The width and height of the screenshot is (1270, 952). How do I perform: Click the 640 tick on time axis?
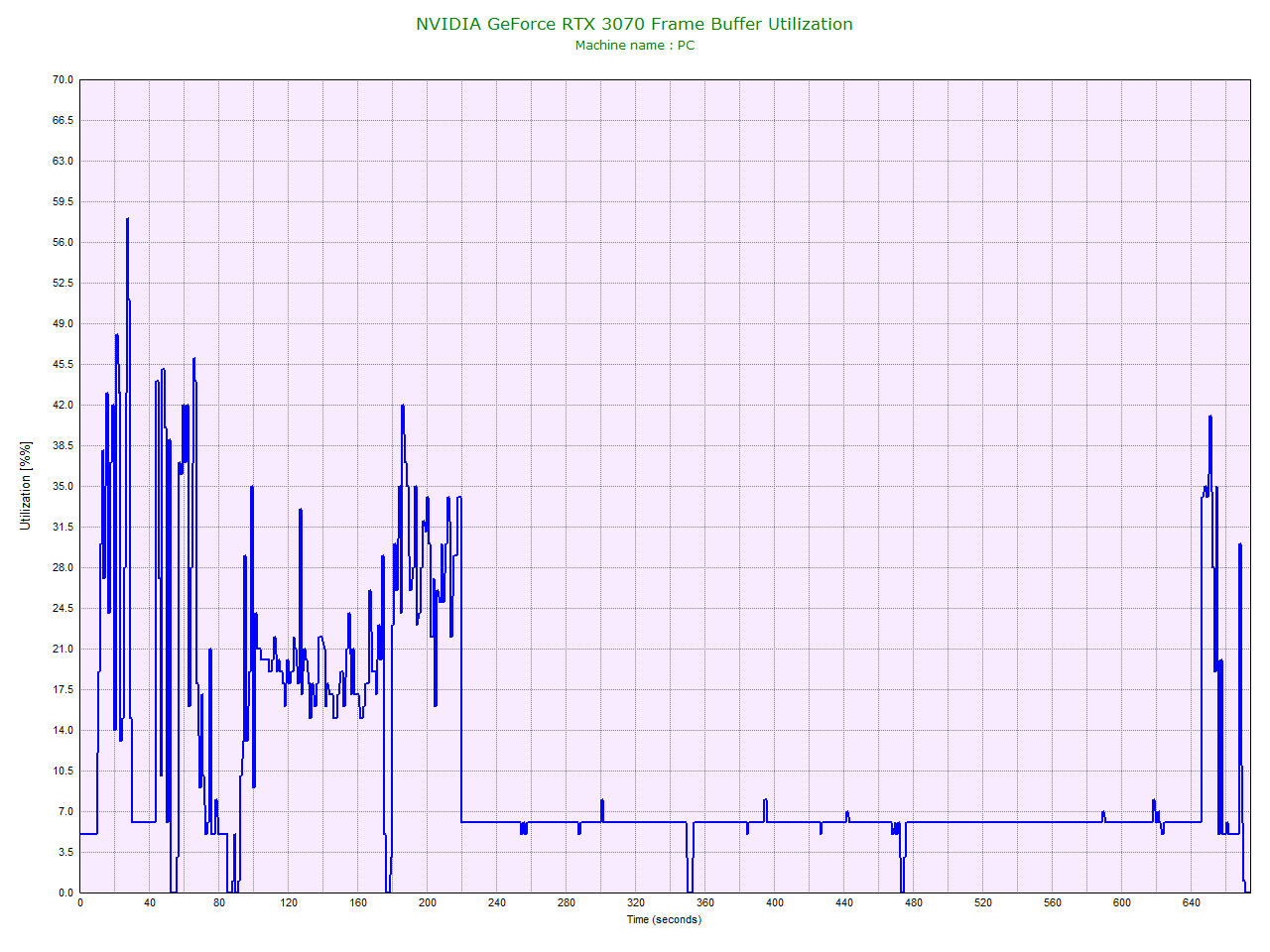click(x=1192, y=902)
